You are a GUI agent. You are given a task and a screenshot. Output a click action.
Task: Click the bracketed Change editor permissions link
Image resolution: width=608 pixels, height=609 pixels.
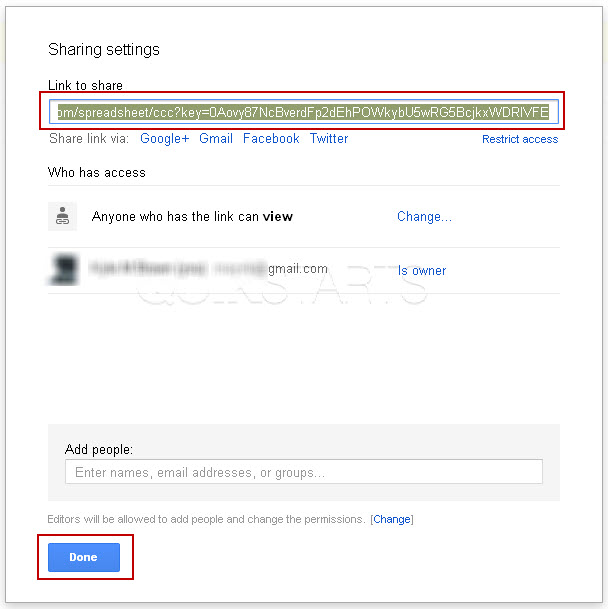click(x=392, y=519)
